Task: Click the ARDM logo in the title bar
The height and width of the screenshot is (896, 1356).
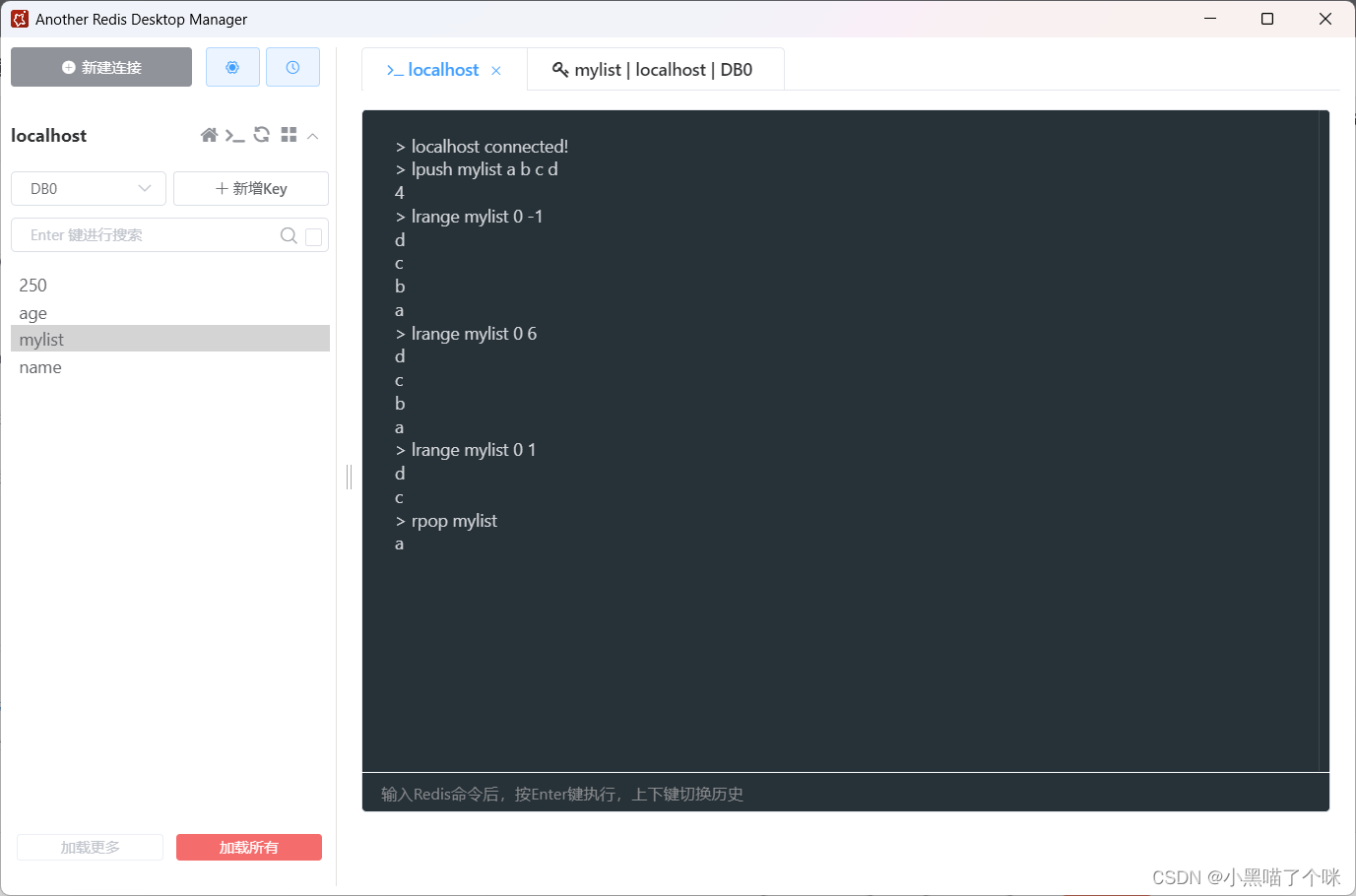Action: pyautogui.click(x=19, y=18)
